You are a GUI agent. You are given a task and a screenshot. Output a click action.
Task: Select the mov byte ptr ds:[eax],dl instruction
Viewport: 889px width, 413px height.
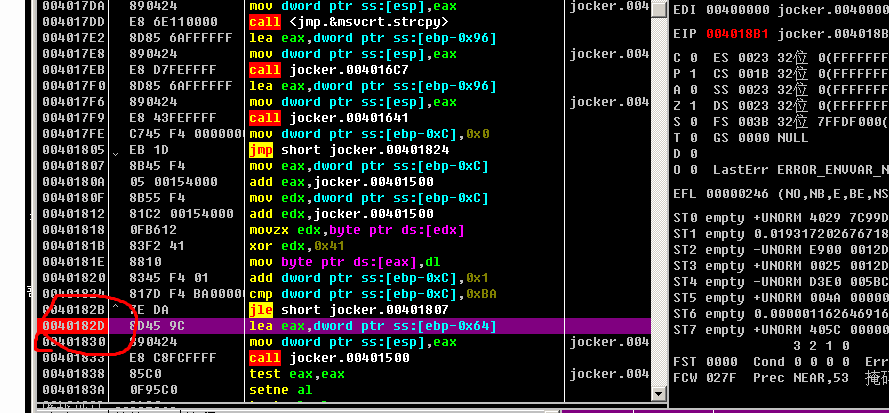[345, 262]
